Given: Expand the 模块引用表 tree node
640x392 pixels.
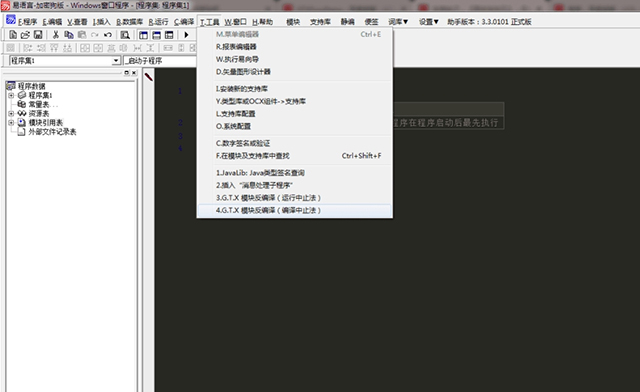Looking at the screenshot, I should pyautogui.click(x=11, y=122).
